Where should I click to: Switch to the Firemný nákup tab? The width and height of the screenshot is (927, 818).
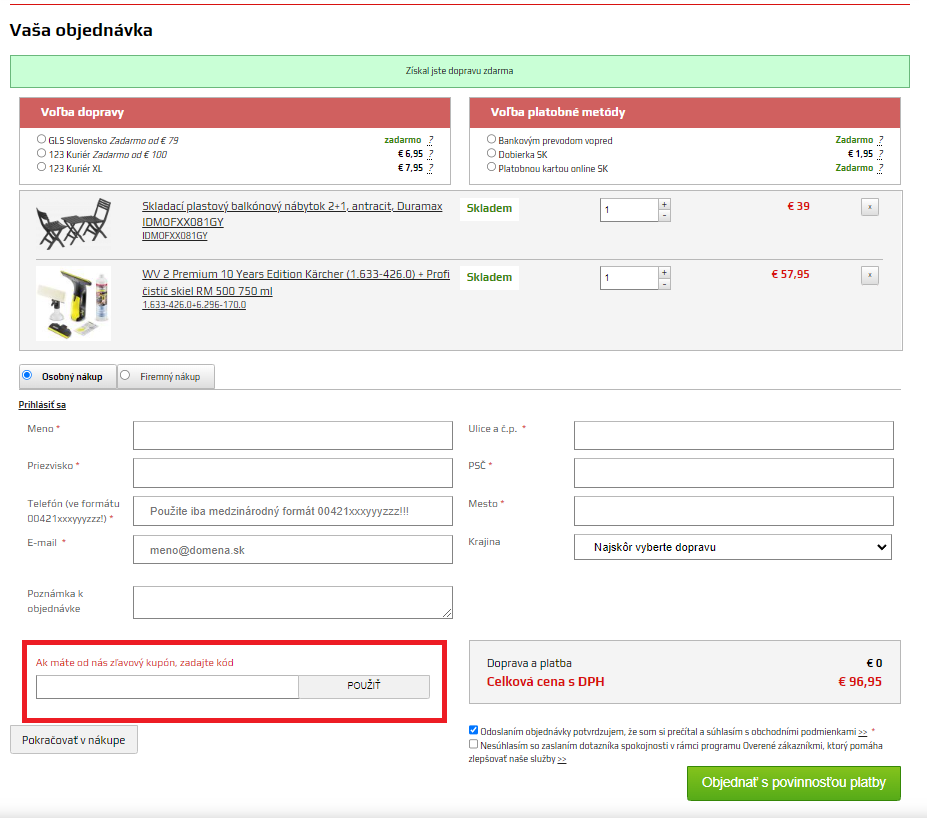(166, 376)
